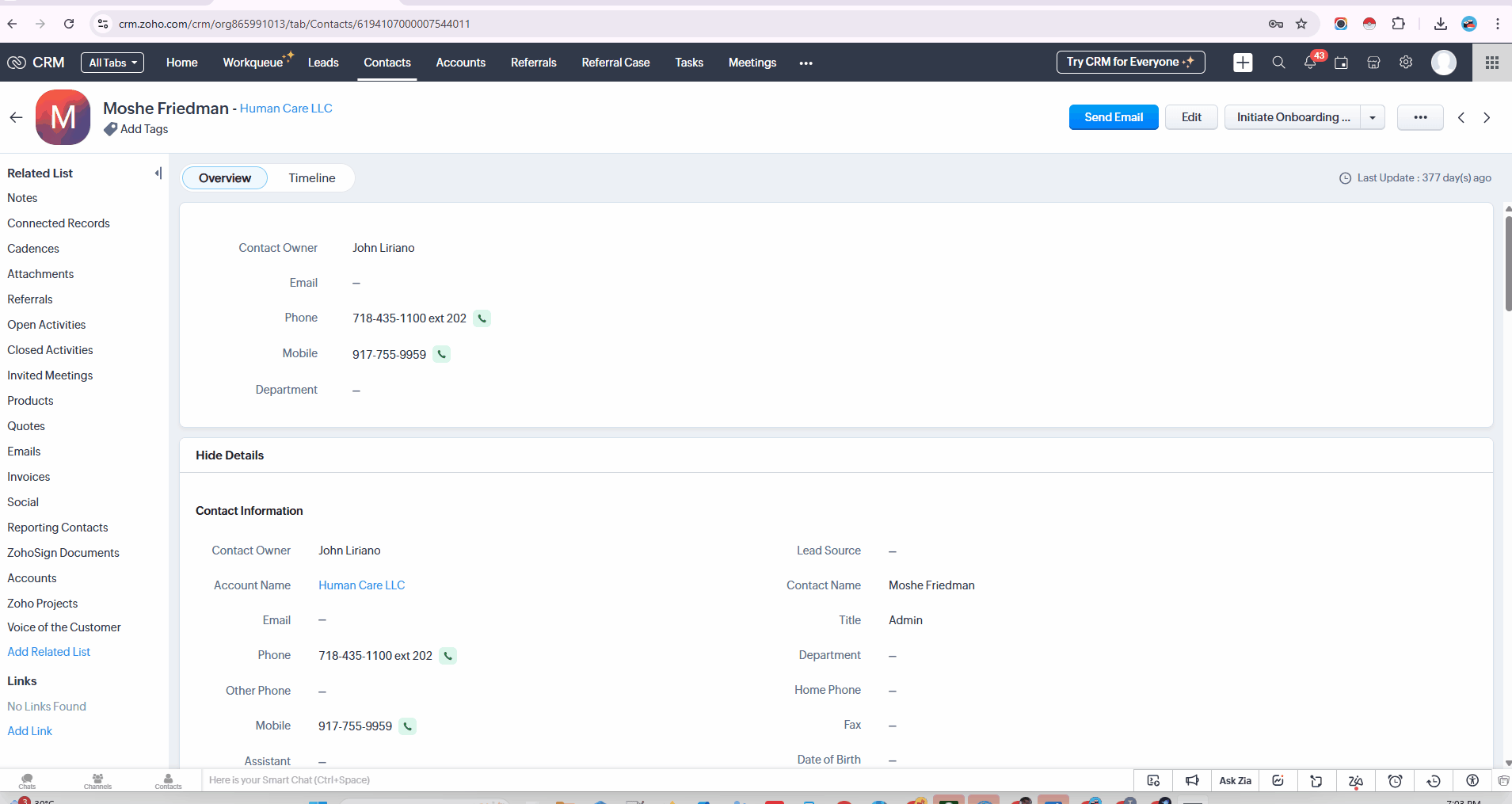Open ZohoSign Documents related list
This screenshot has height=804, width=1512.
coord(63,553)
